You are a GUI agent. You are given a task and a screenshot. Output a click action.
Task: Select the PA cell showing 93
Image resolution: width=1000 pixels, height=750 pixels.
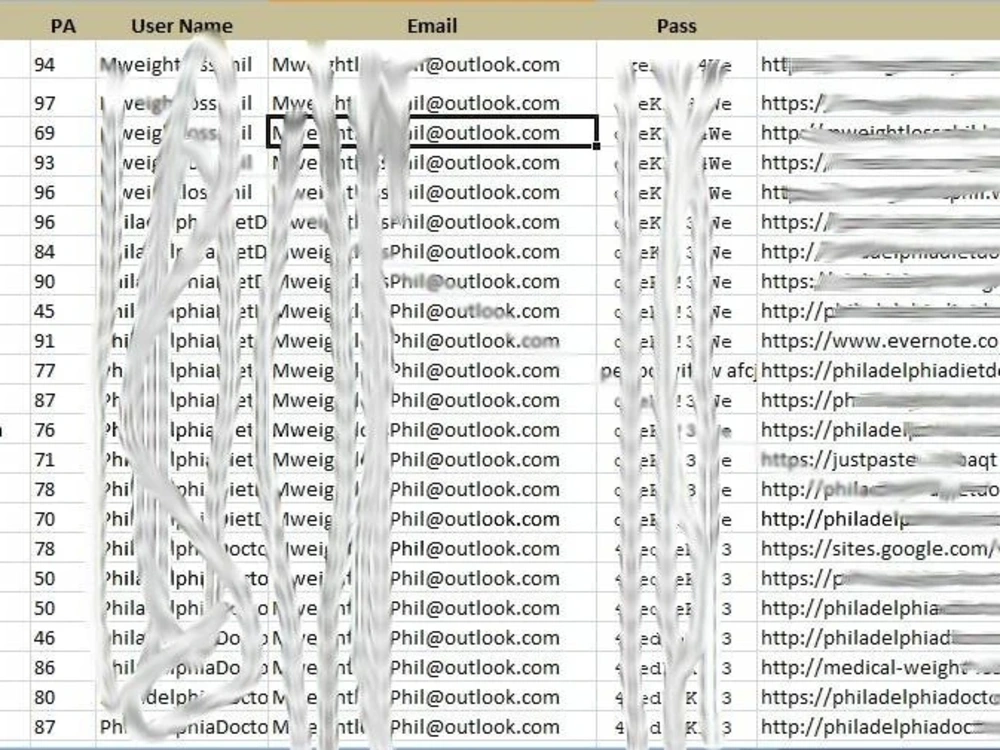pyautogui.click(x=62, y=163)
